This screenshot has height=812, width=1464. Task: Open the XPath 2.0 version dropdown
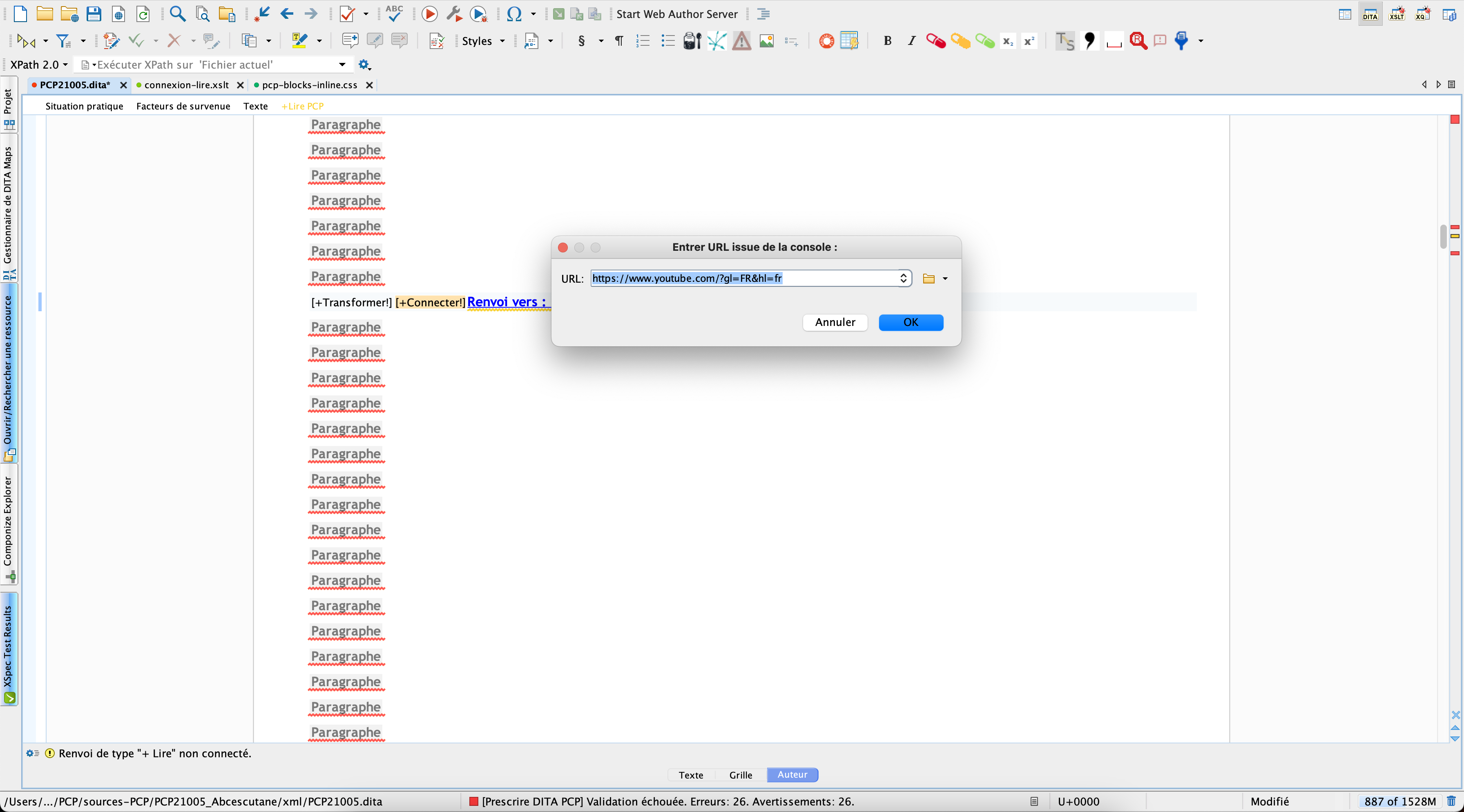click(x=39, y=65)
